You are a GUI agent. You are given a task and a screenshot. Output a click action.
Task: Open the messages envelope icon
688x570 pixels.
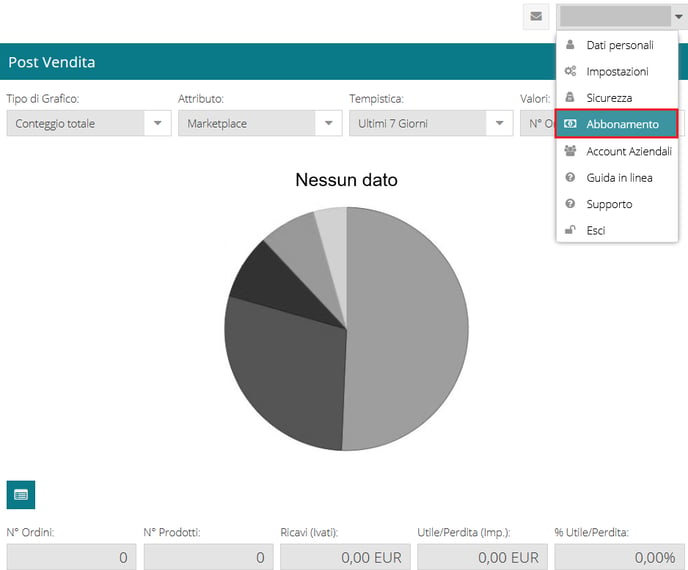pos(536,17)
